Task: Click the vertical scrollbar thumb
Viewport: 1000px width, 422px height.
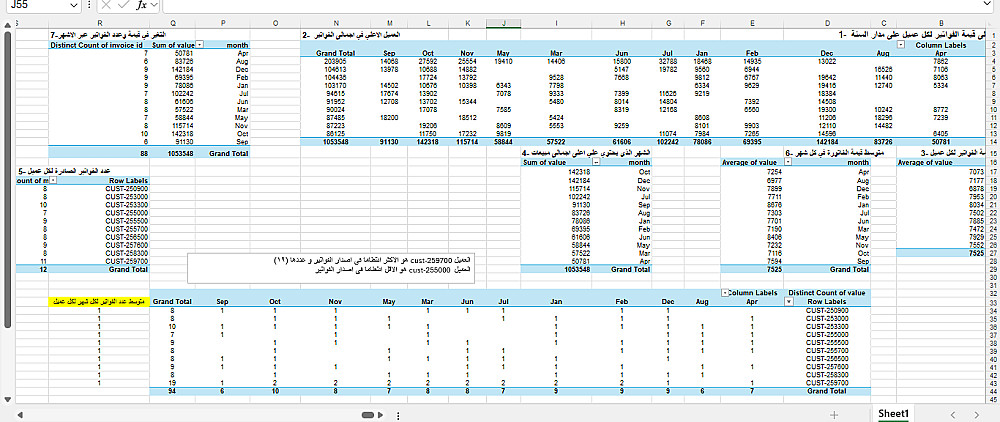Action: (x=7, y=180)
